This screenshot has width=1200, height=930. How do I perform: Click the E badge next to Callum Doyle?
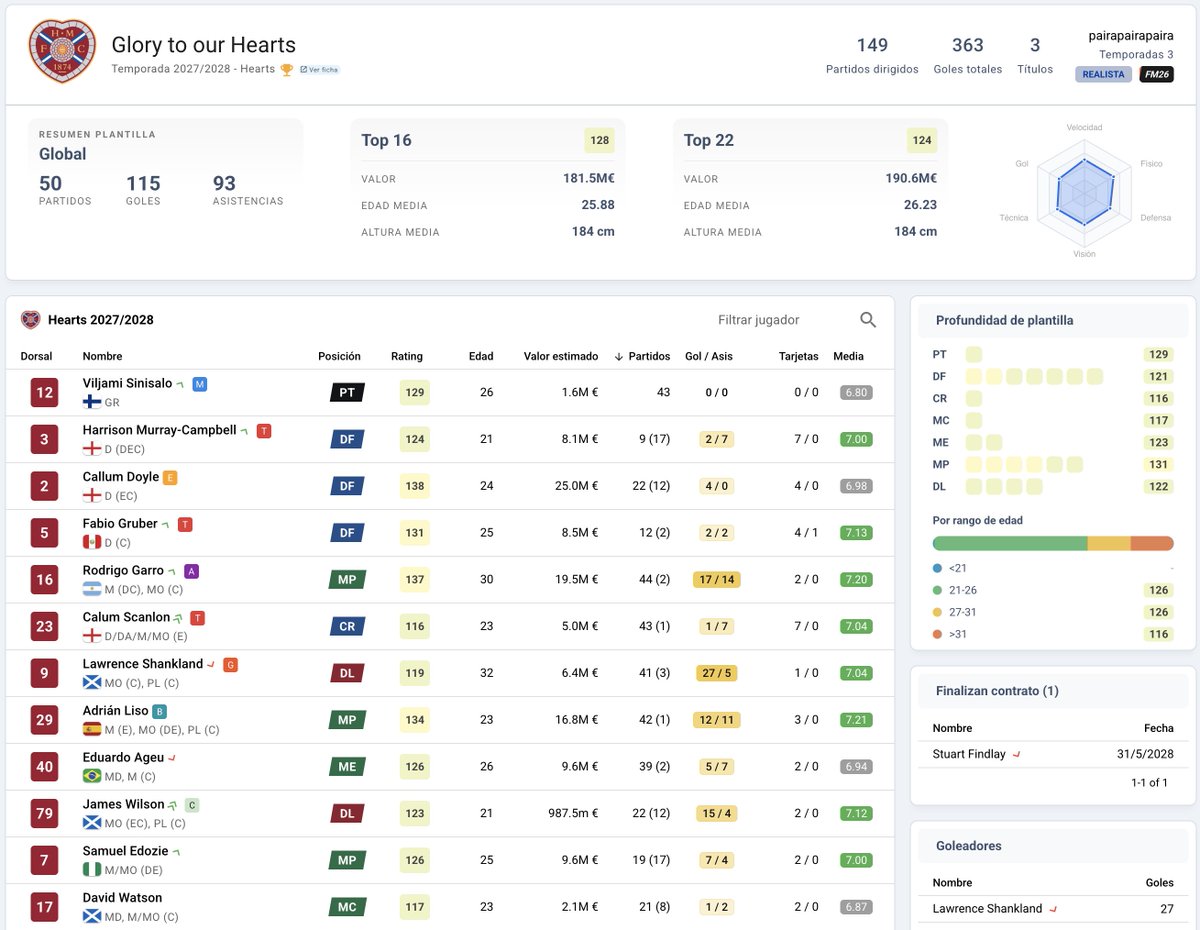click(170, 478)
